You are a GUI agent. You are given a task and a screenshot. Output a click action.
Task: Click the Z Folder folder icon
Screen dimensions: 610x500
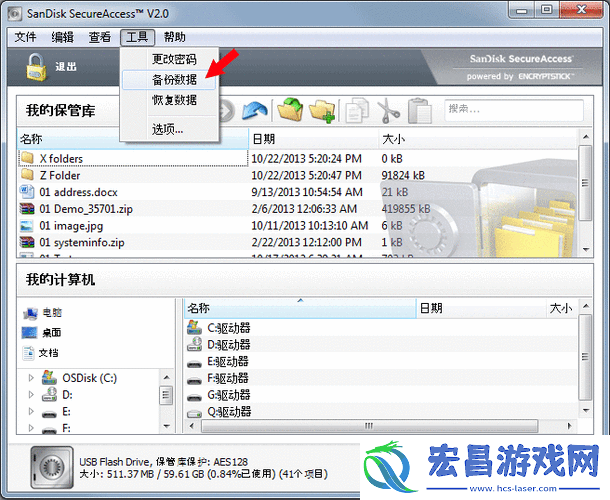[x=27, y=175]
